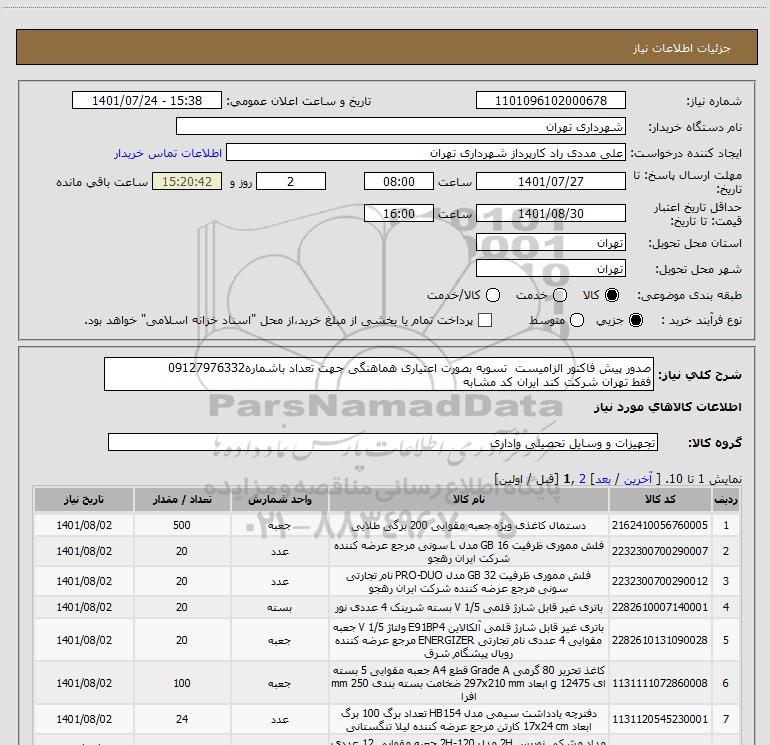
Task: Select the متوسط purchase type radio
Action: coord(577,320)
